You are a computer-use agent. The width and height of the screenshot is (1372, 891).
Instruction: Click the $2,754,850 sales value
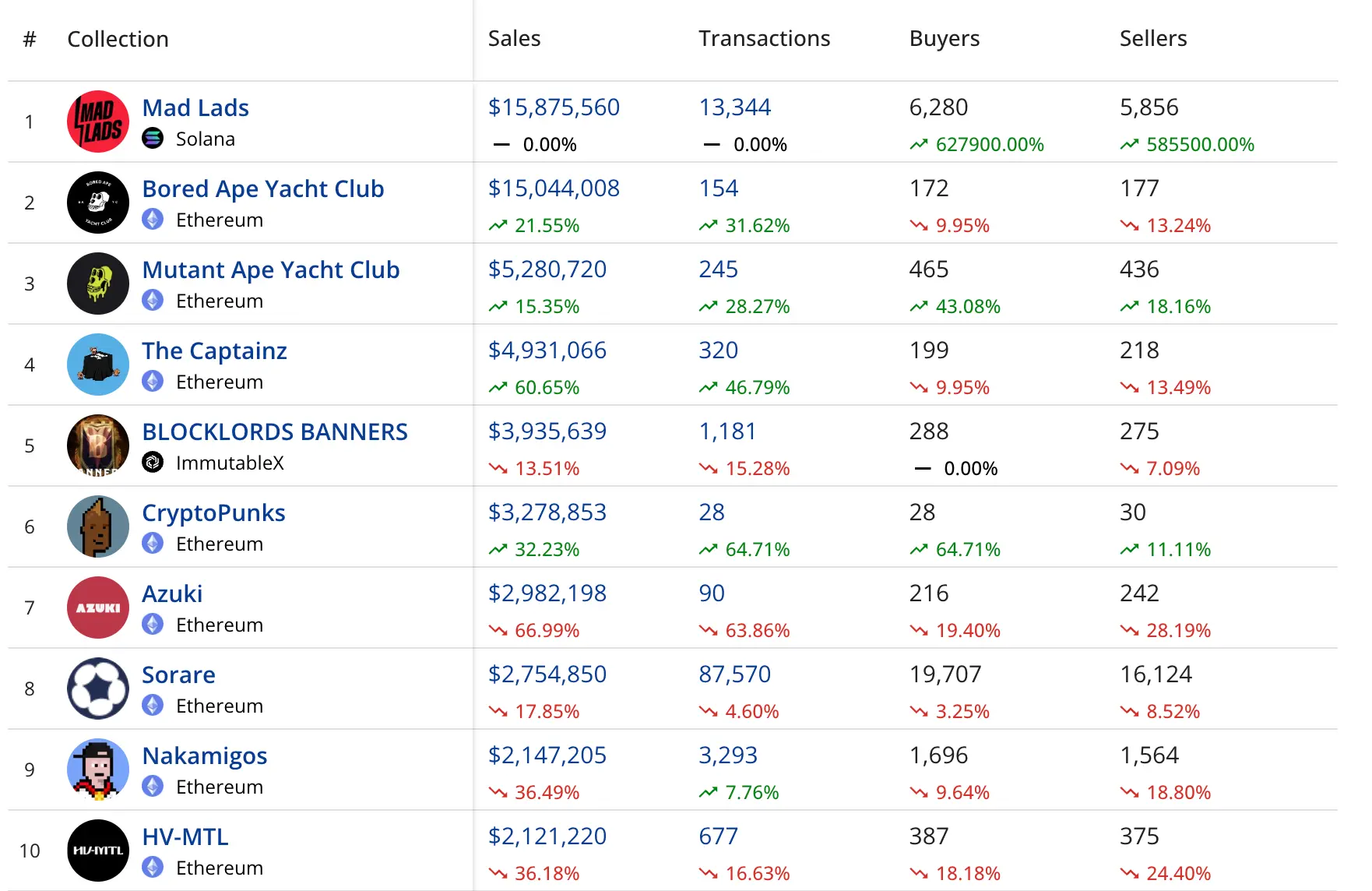tap(547, 674)
